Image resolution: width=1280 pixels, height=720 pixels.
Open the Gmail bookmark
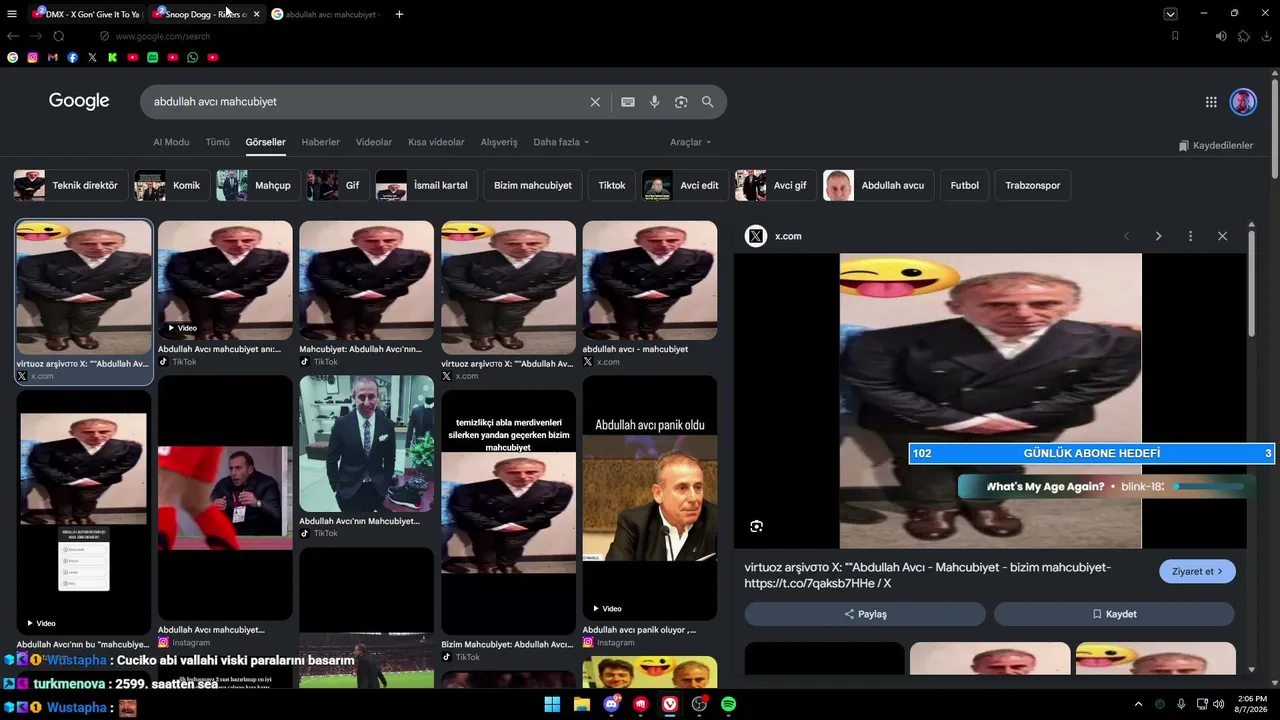(x=52, y=58)
